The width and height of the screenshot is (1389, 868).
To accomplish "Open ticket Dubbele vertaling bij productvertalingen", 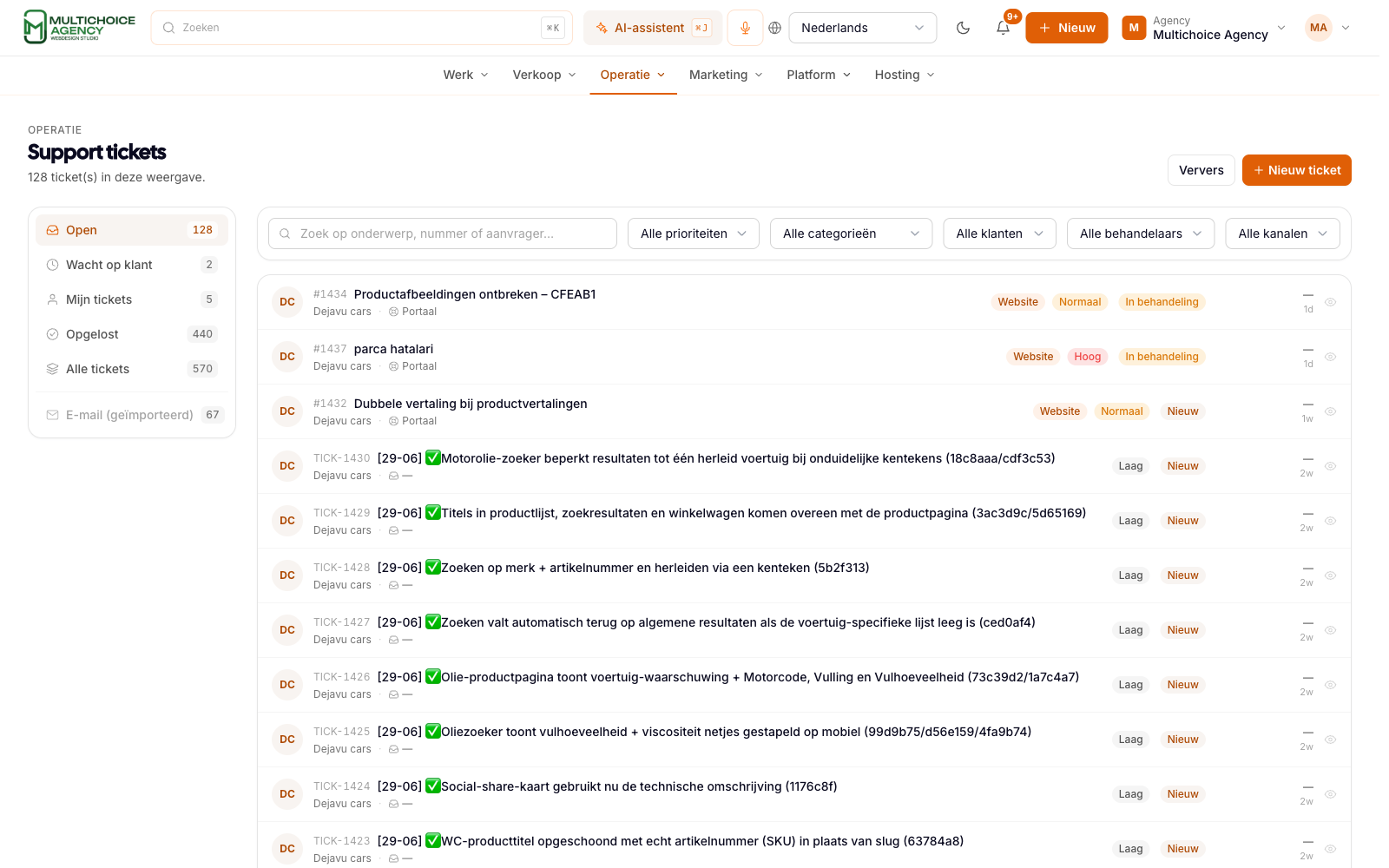I will click(x=471, y=404).
